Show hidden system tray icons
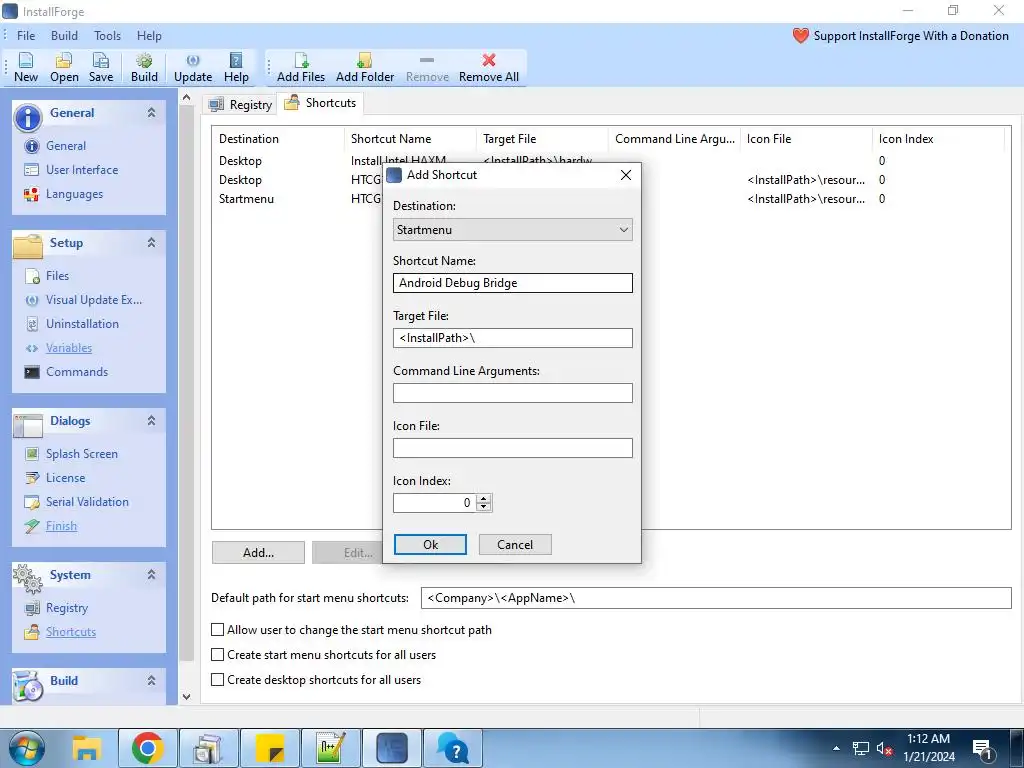The image size is (1024, 768). (837, 748)
